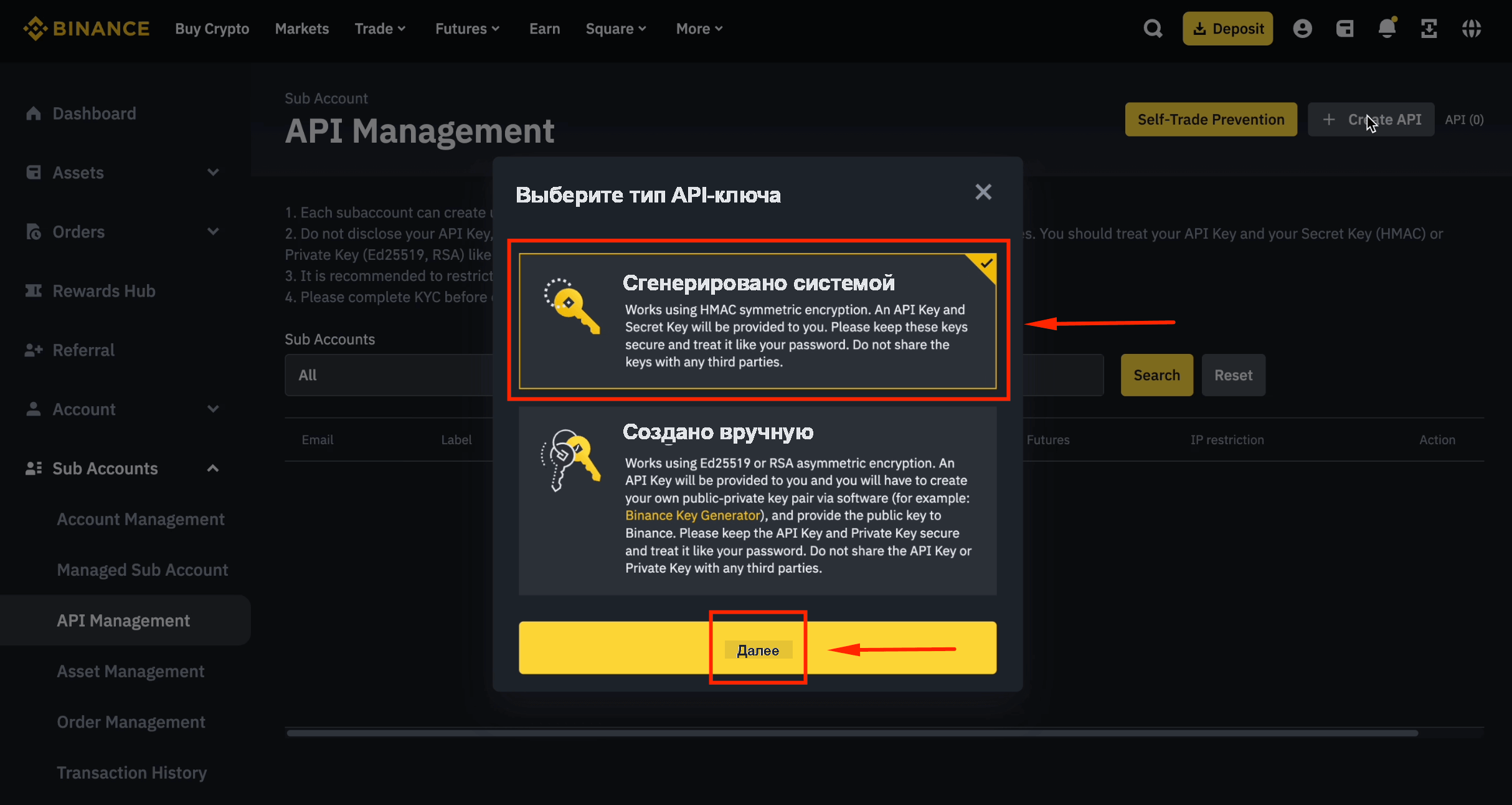Click the Rewards Hub ticket icon
The width and height of the screenshot is (1512, 805).
click(x=34, y=291)
